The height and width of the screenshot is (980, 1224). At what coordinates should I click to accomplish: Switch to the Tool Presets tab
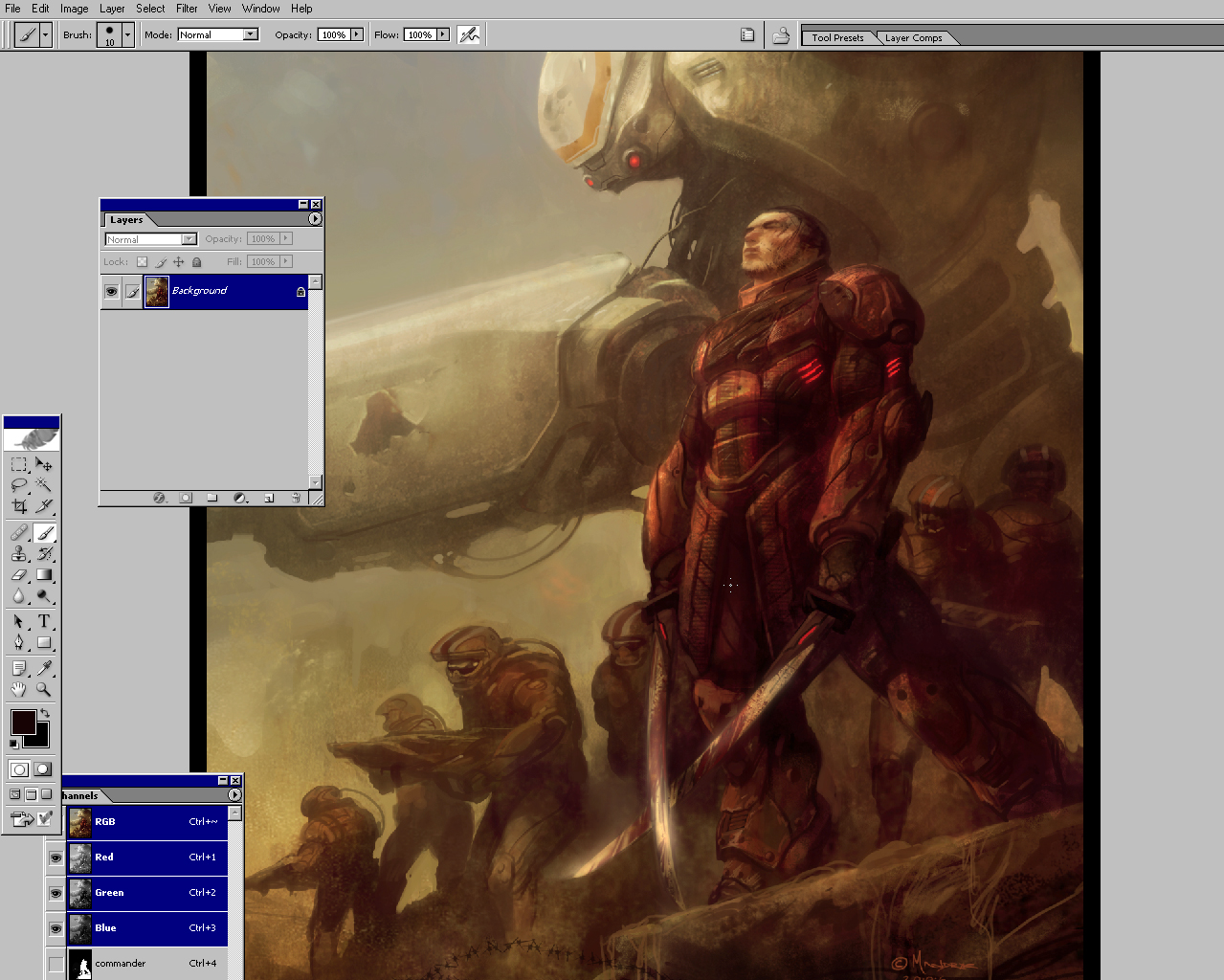point(837,38)
